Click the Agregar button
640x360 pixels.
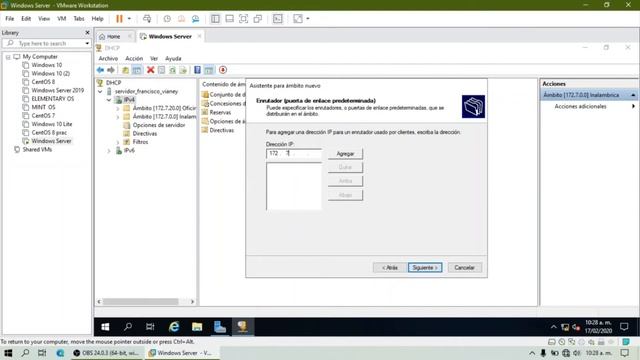click(x=345, y=154)
